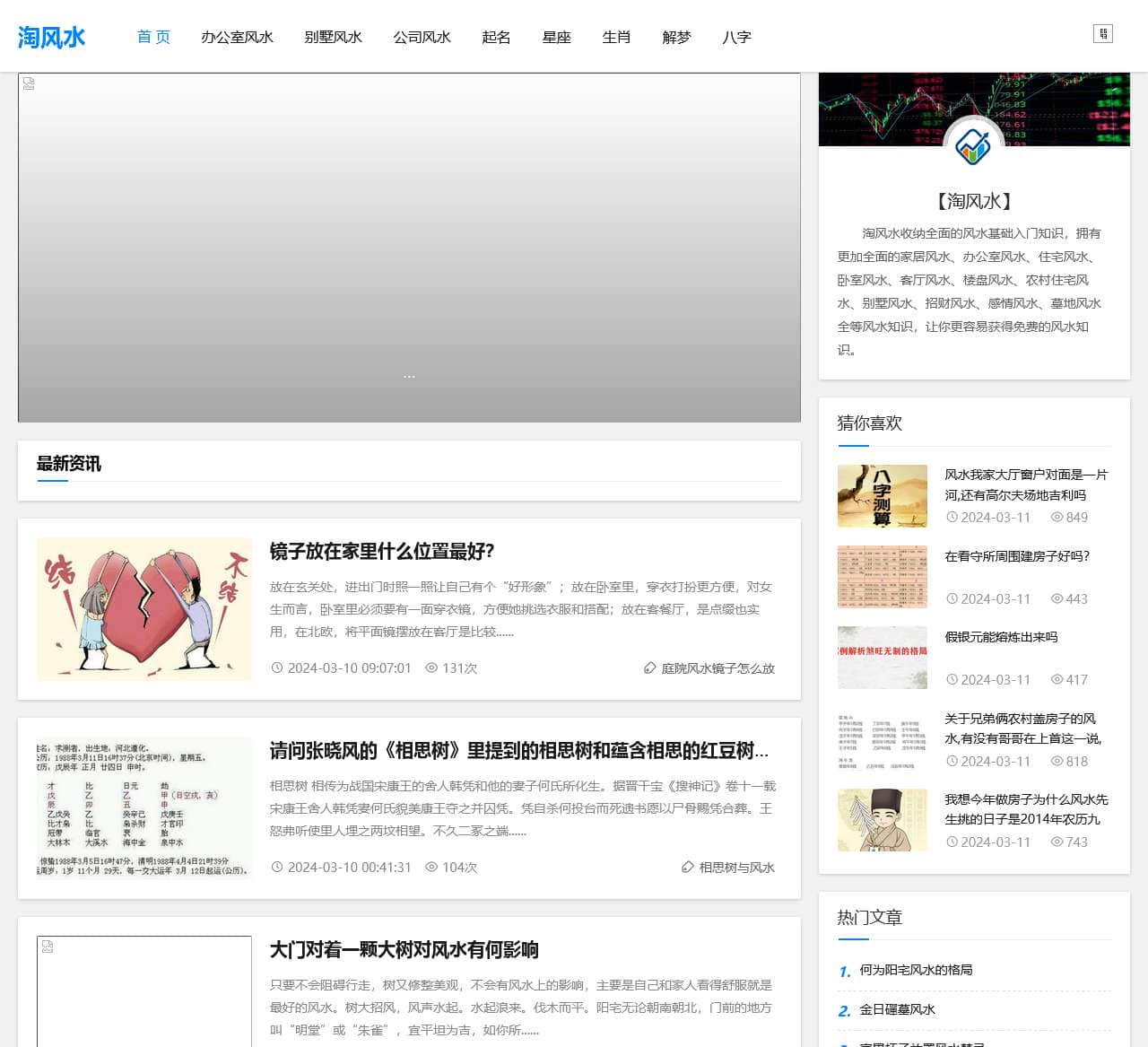Open hot article 何为阳宅风水的格局
The height and width of the screenshot is (1047, 1148).
[x=916, y=970]
